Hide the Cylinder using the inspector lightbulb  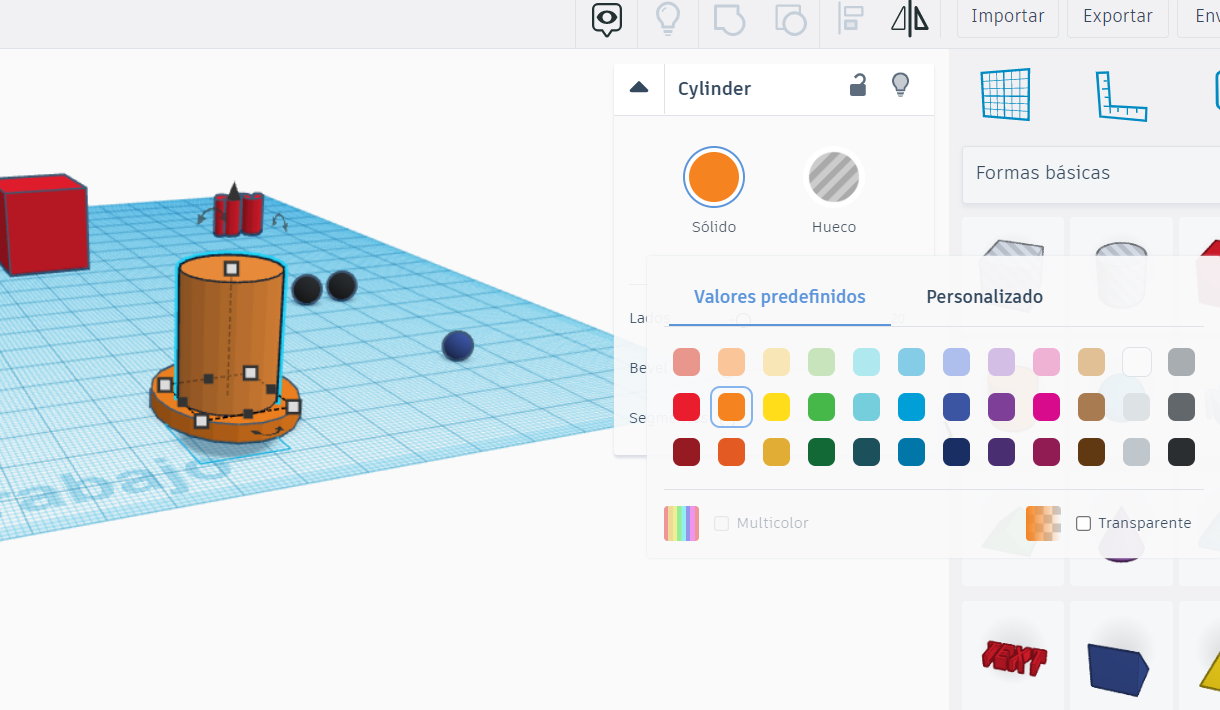pos(901,85)
